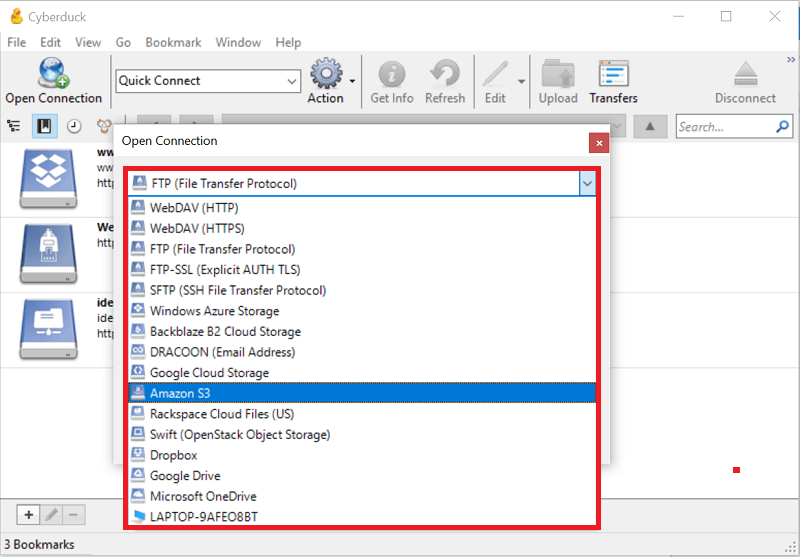
Task: Choose Google Cloud Storage
Action: (362, 372)
